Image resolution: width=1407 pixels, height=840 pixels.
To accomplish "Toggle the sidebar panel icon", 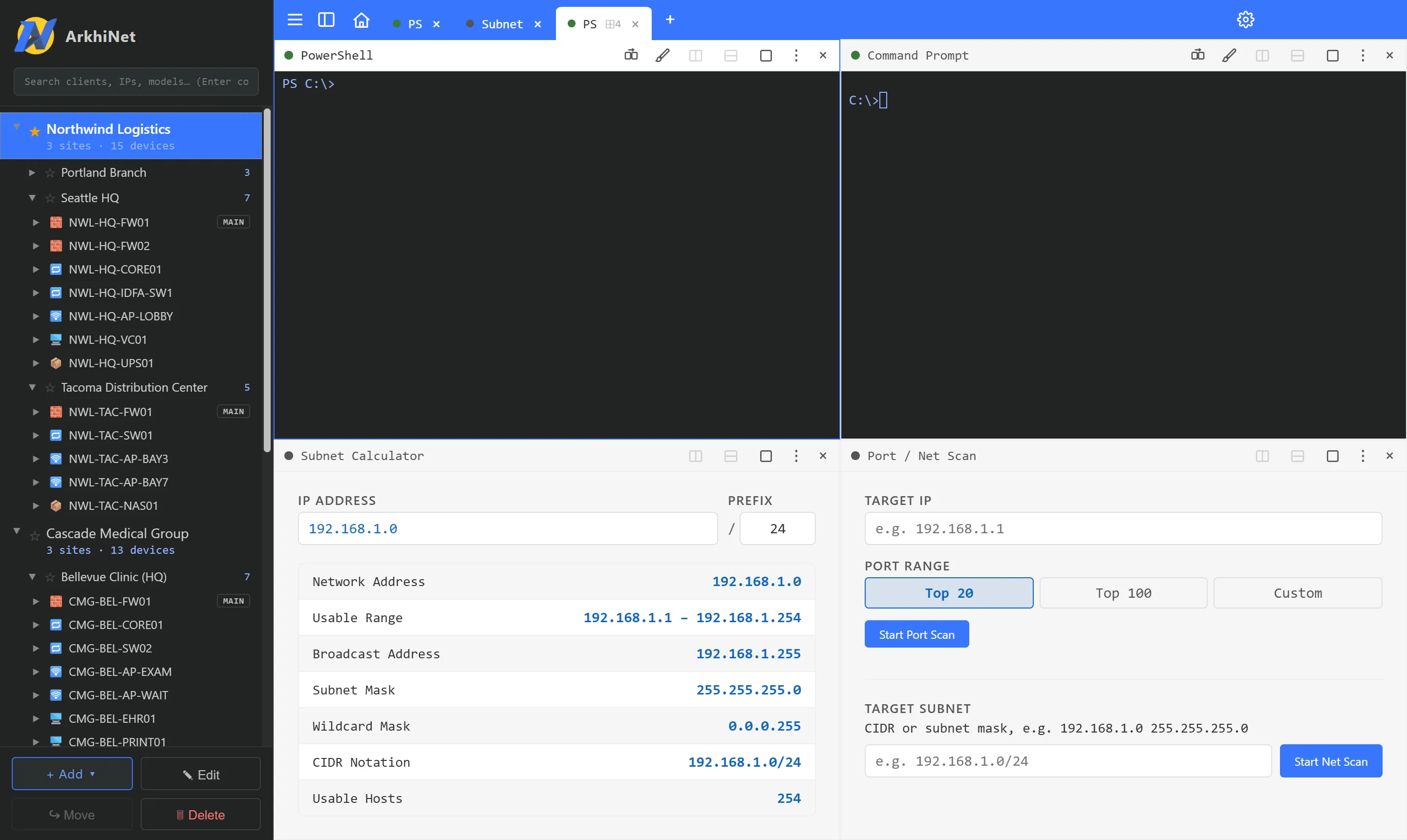I will pyautogui.click(x=326, y=20).
